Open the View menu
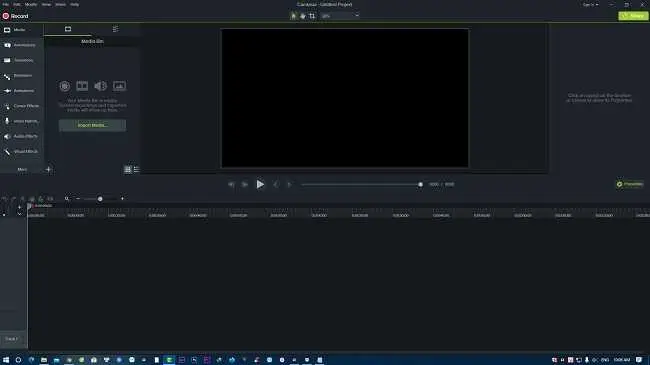Screen dimensions: 650x365 click(46, 4)
